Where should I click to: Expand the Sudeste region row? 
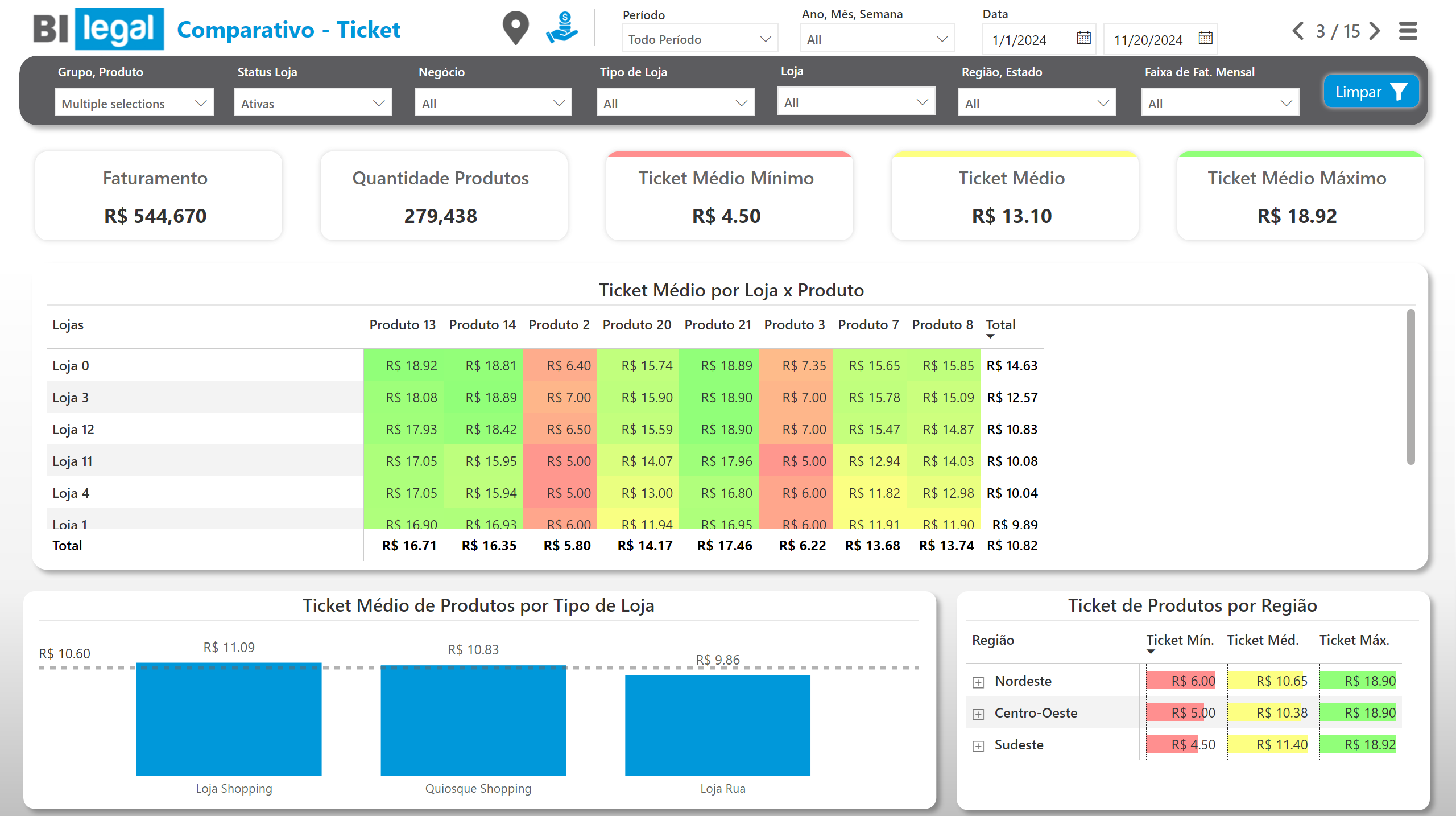978,745
